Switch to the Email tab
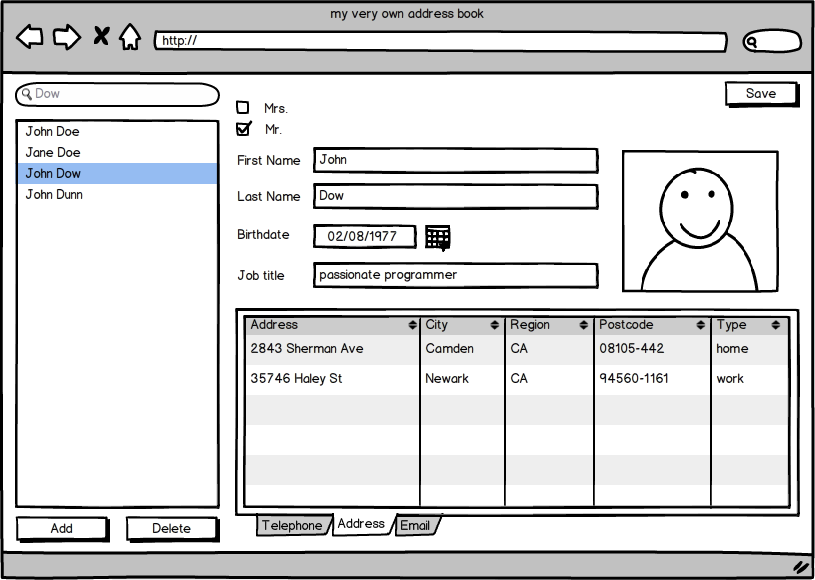815x580 pixels. click(x=415, y=526)
